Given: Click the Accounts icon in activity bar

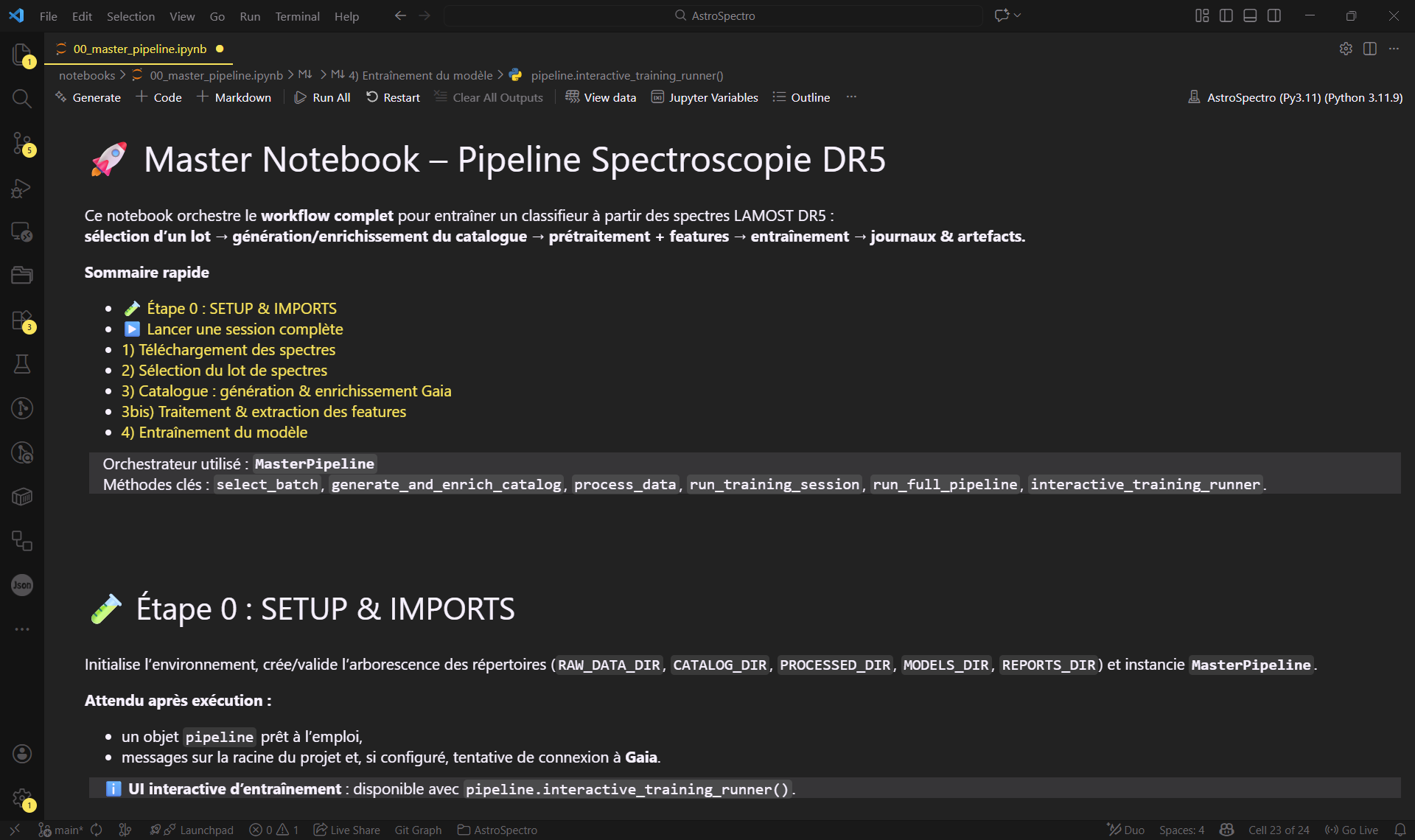Looking at the screenshot, I should click(x=21, y=753).
